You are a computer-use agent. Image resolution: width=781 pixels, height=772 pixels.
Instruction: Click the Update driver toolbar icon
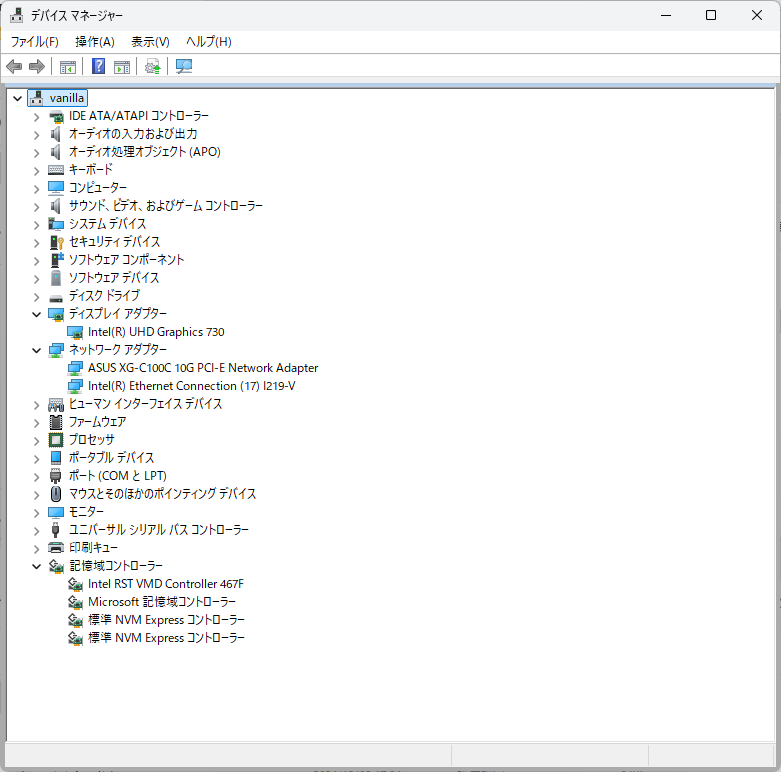(x=152, y=67)
